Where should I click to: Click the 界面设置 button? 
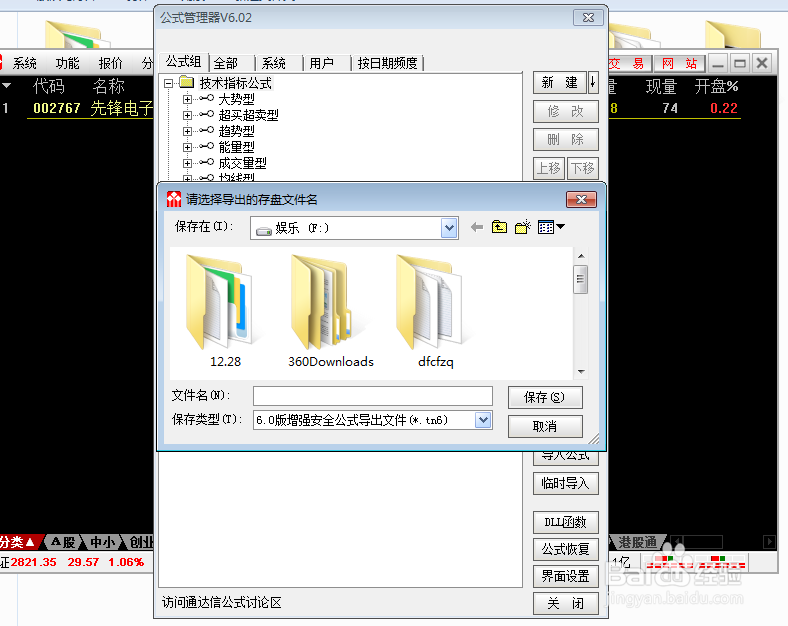point(566,576)
